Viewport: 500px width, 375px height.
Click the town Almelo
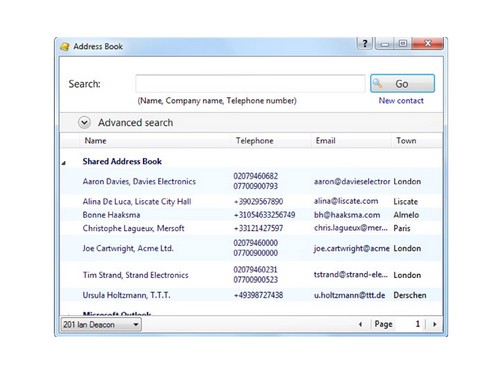click(406, 215)
